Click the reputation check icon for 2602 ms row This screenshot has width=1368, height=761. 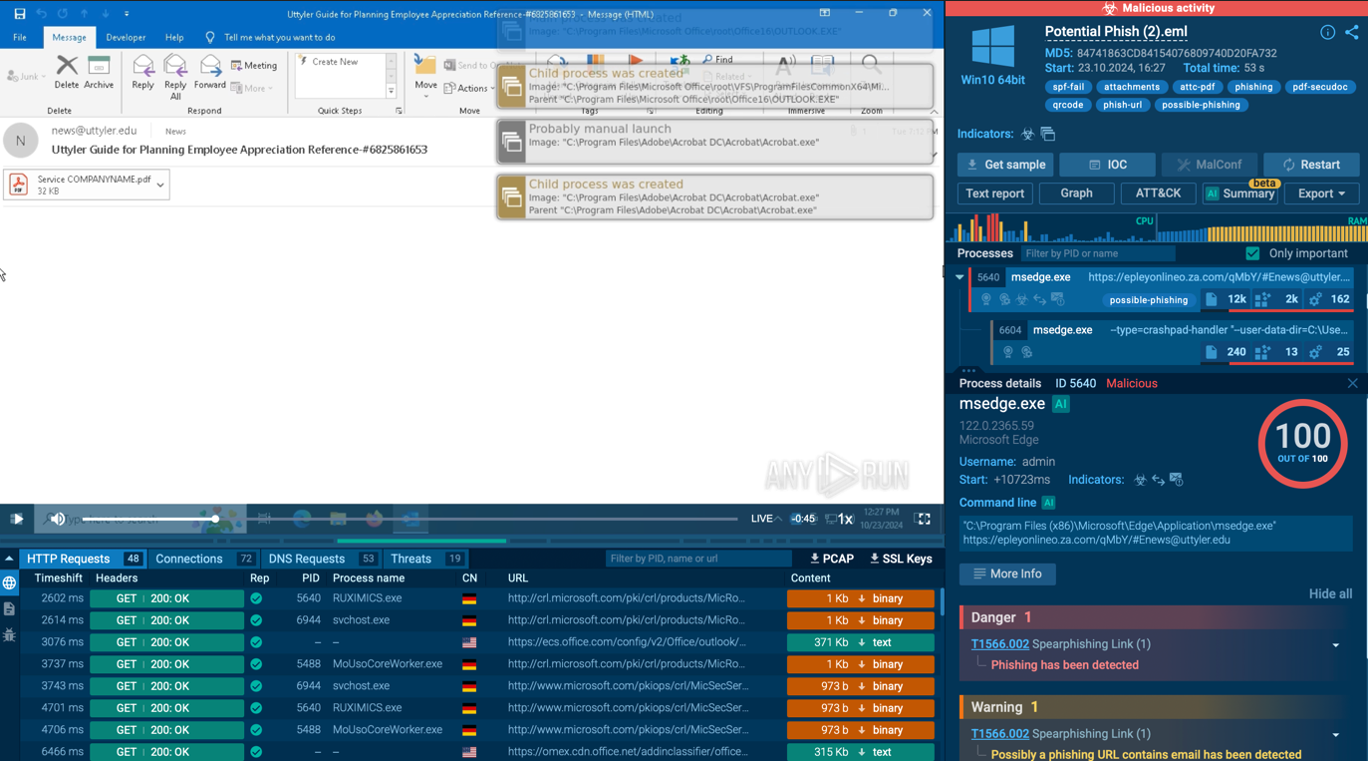click(x=256, y=598)
